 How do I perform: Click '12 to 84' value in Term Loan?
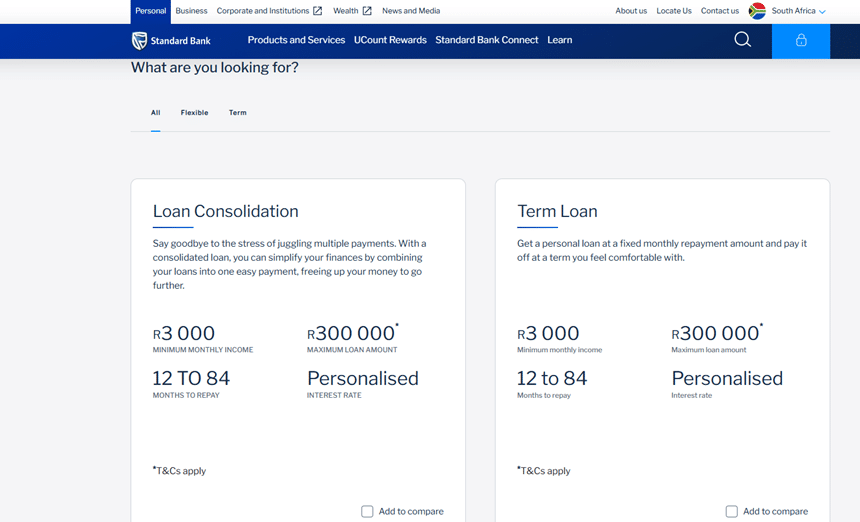(552, 378)
